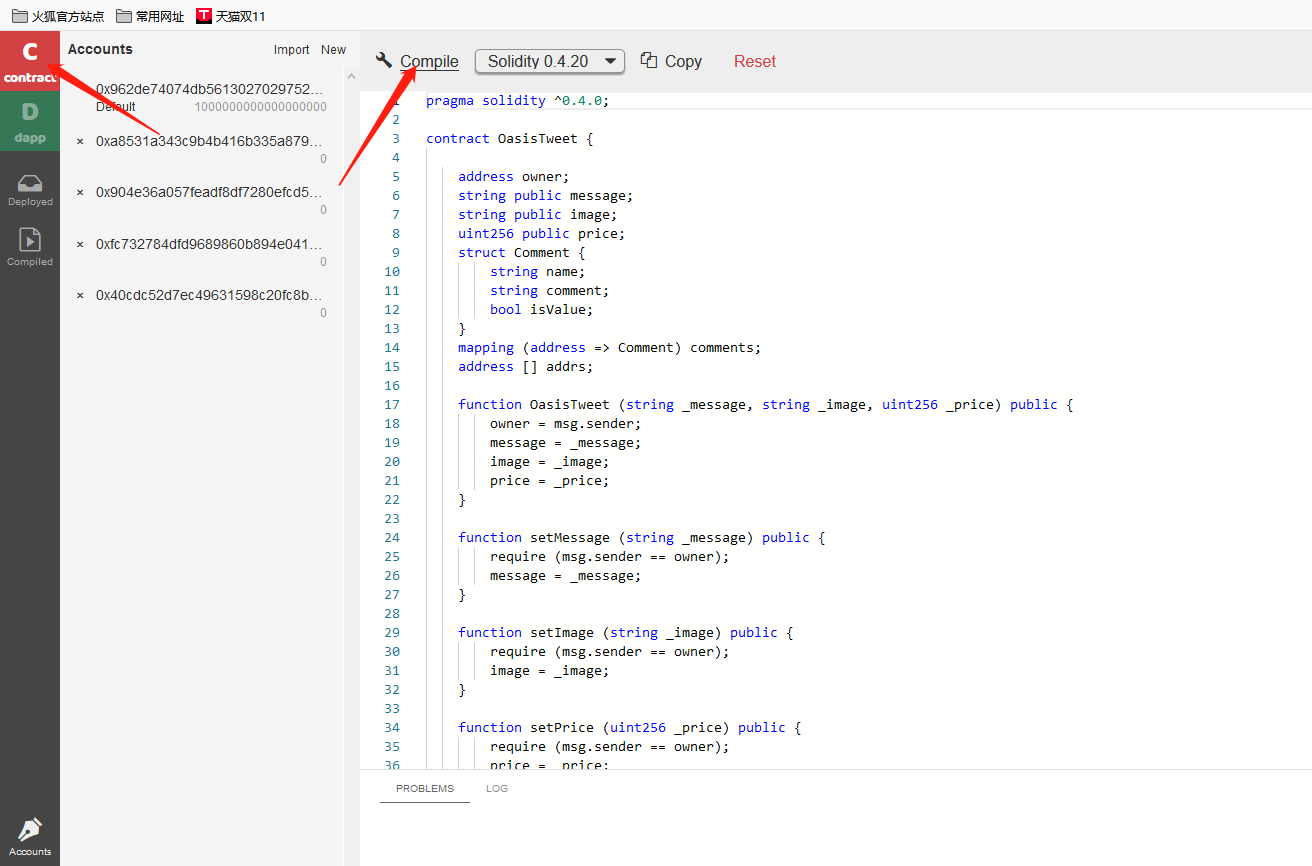The image size is (1312, 866).
Task: Click the "mapping (address => Comment) comments;" line
Action: pyautogui.click(x=609, y=347)
